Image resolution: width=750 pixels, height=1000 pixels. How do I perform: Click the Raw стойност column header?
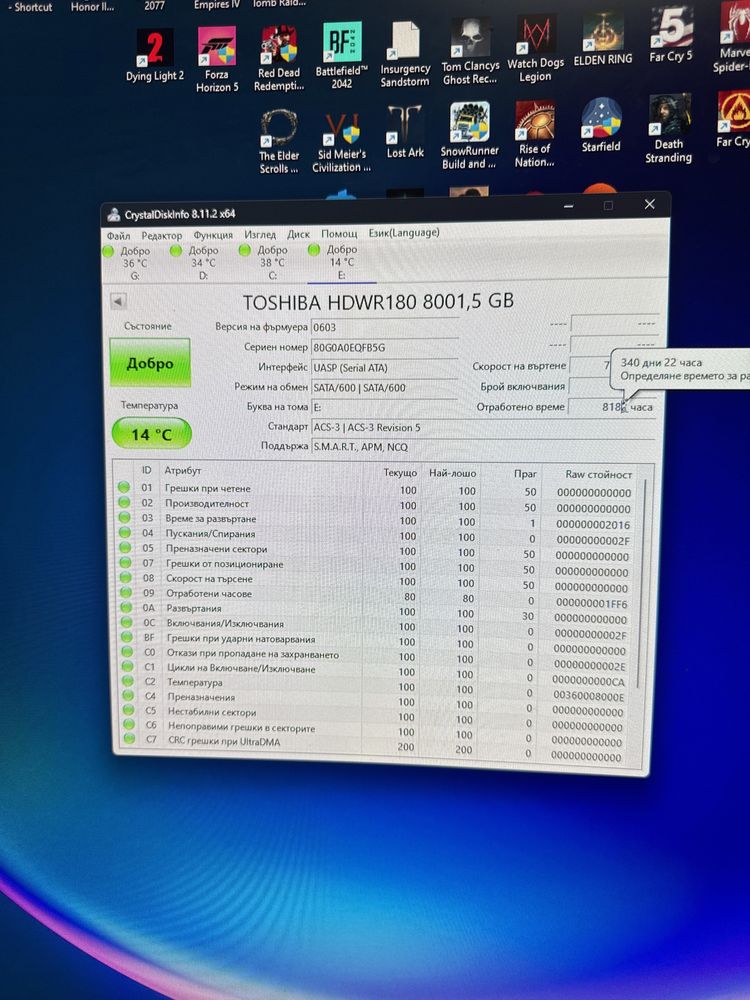point(598,474)
